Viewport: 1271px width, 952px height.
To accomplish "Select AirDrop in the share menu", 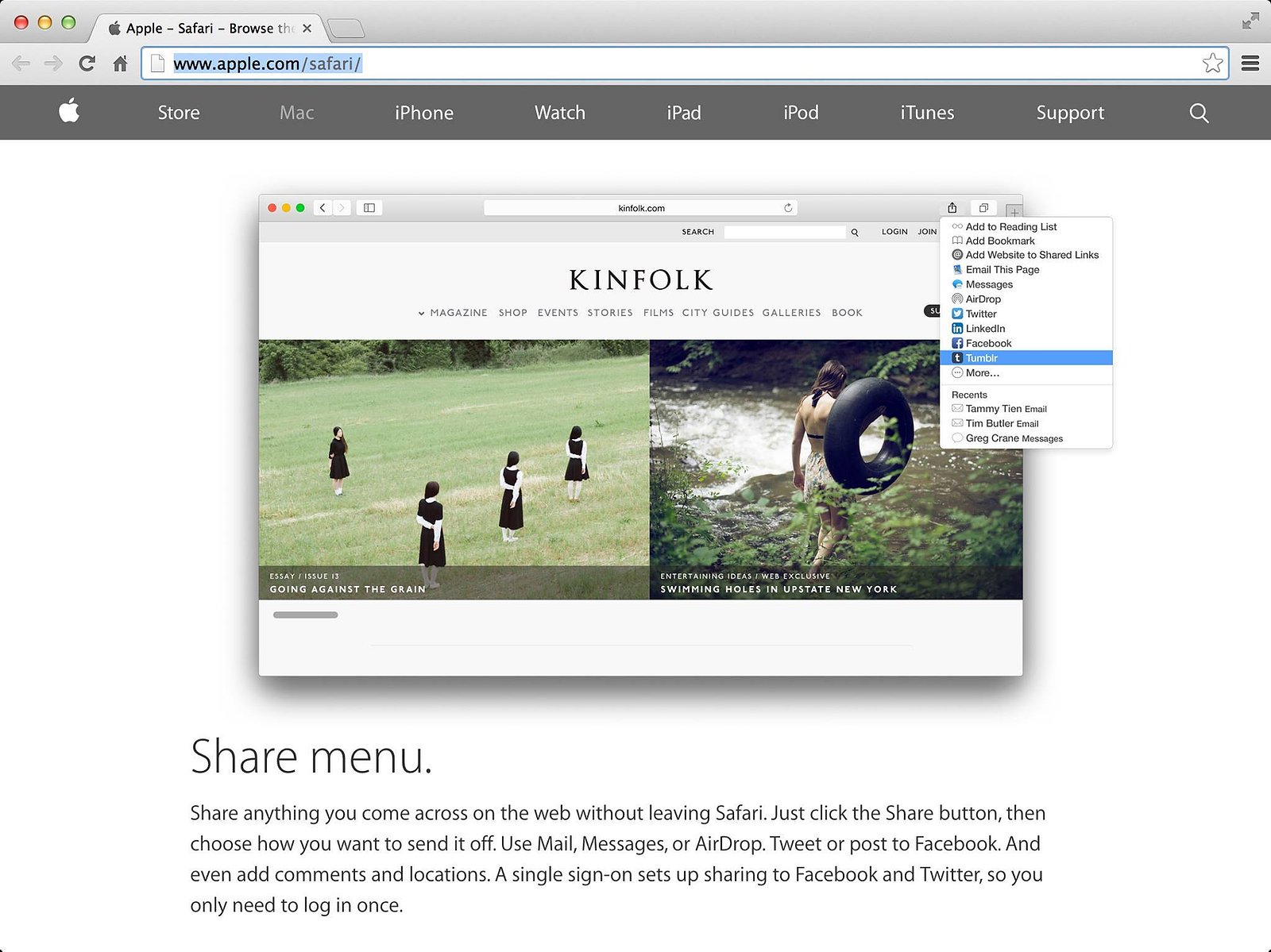I will (x=1026, y=299).
